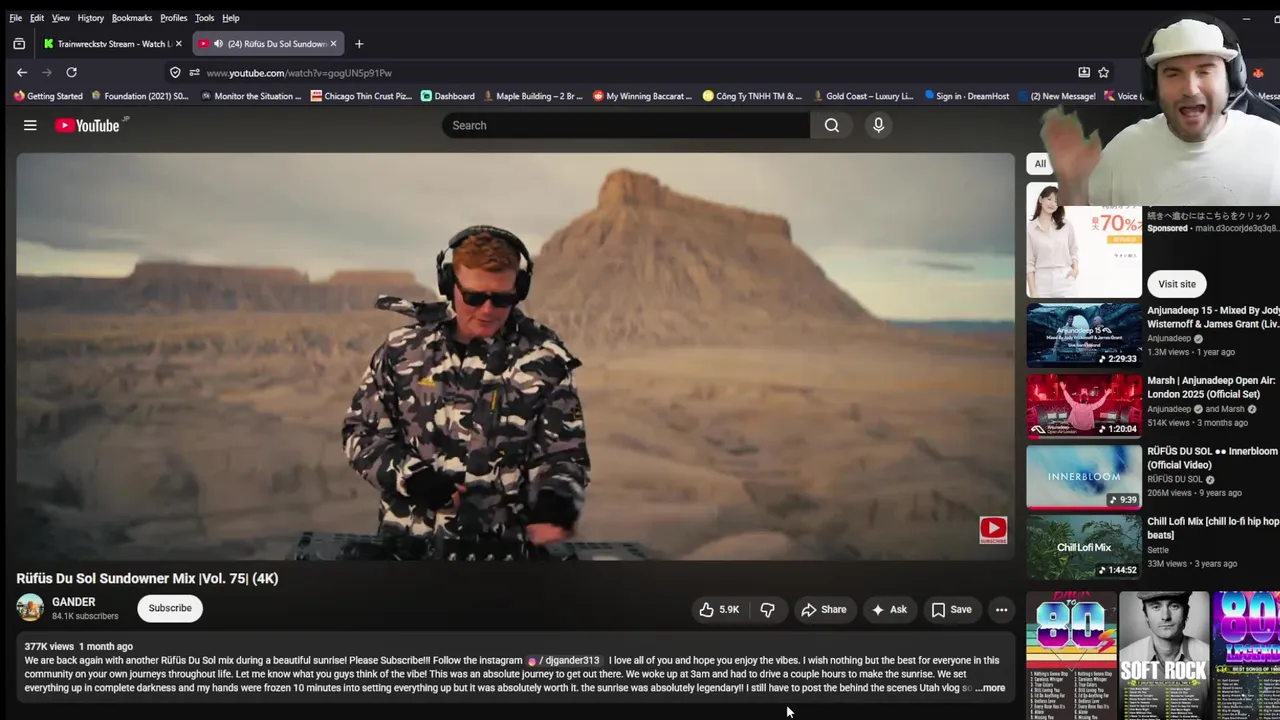Image resolution: width=1280 pixels, height=720 pixels.
Task: Open GANDER channel avatar
Action: point(30,608)
